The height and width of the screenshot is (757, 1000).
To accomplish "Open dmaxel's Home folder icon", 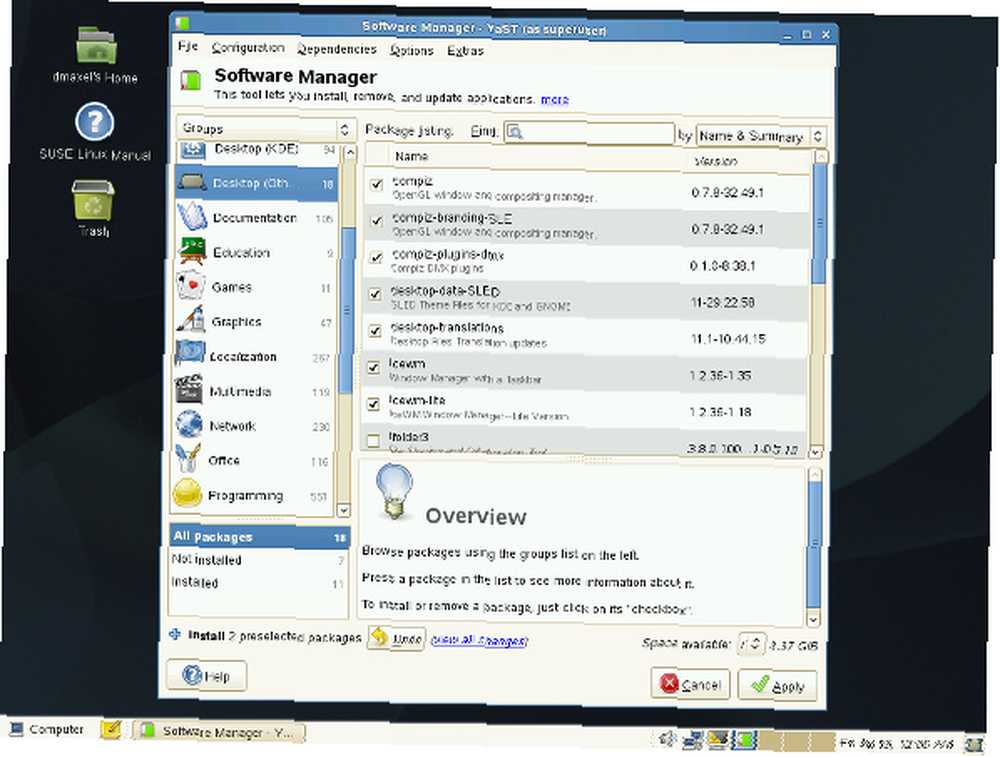I will click(x=96, y=45).
